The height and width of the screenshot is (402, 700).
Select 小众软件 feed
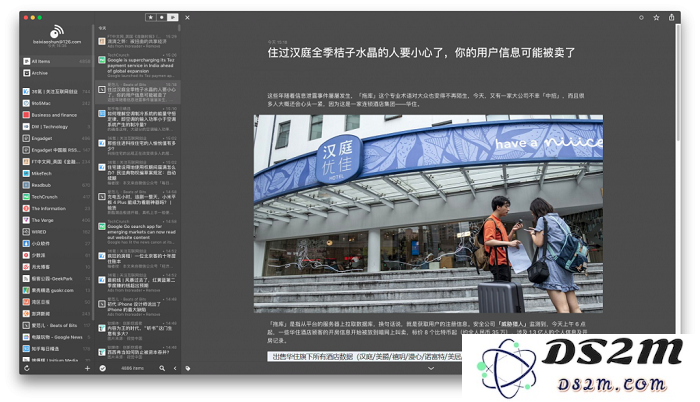point(57,243)
